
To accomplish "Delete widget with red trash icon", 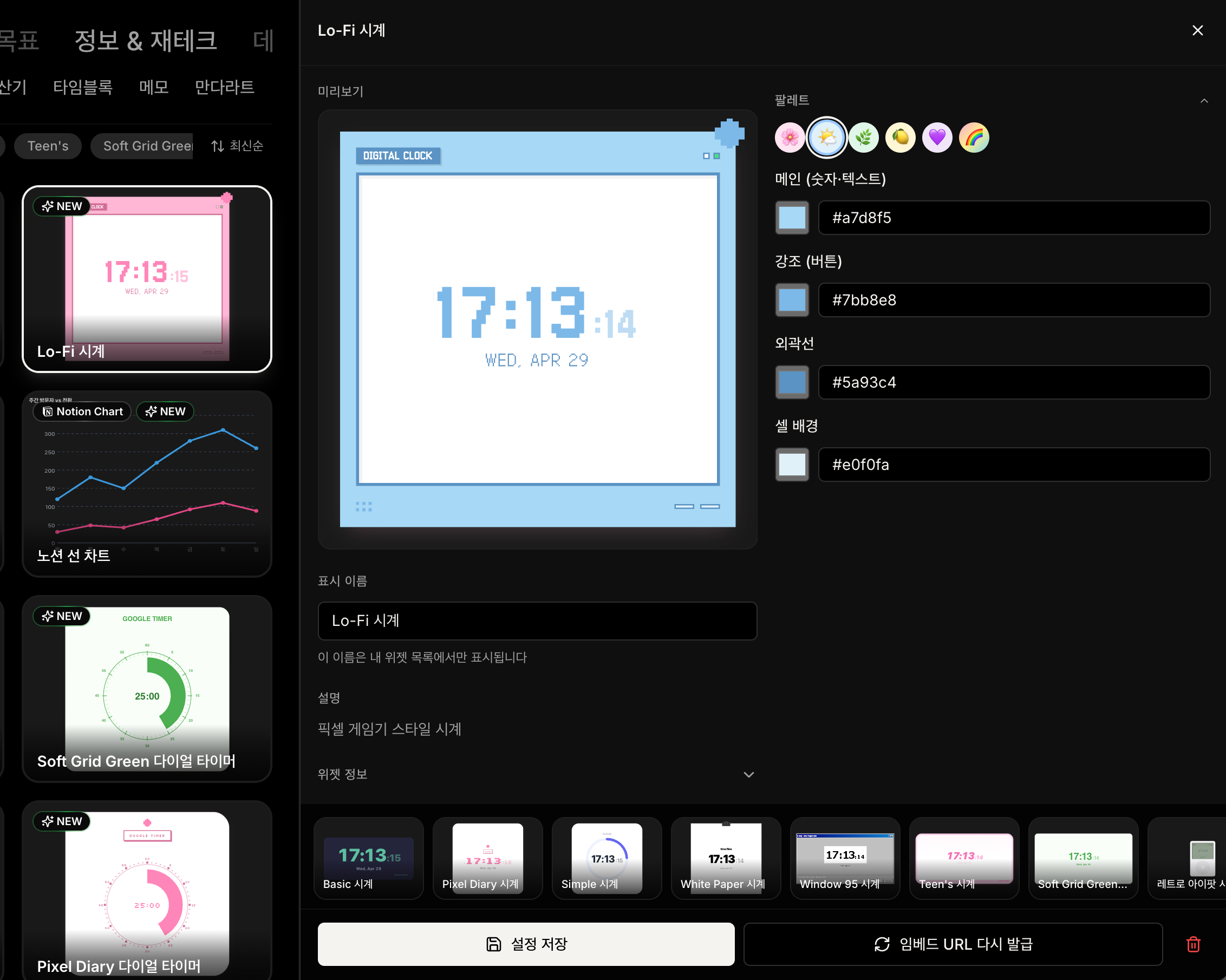I will coord(1193,944).
